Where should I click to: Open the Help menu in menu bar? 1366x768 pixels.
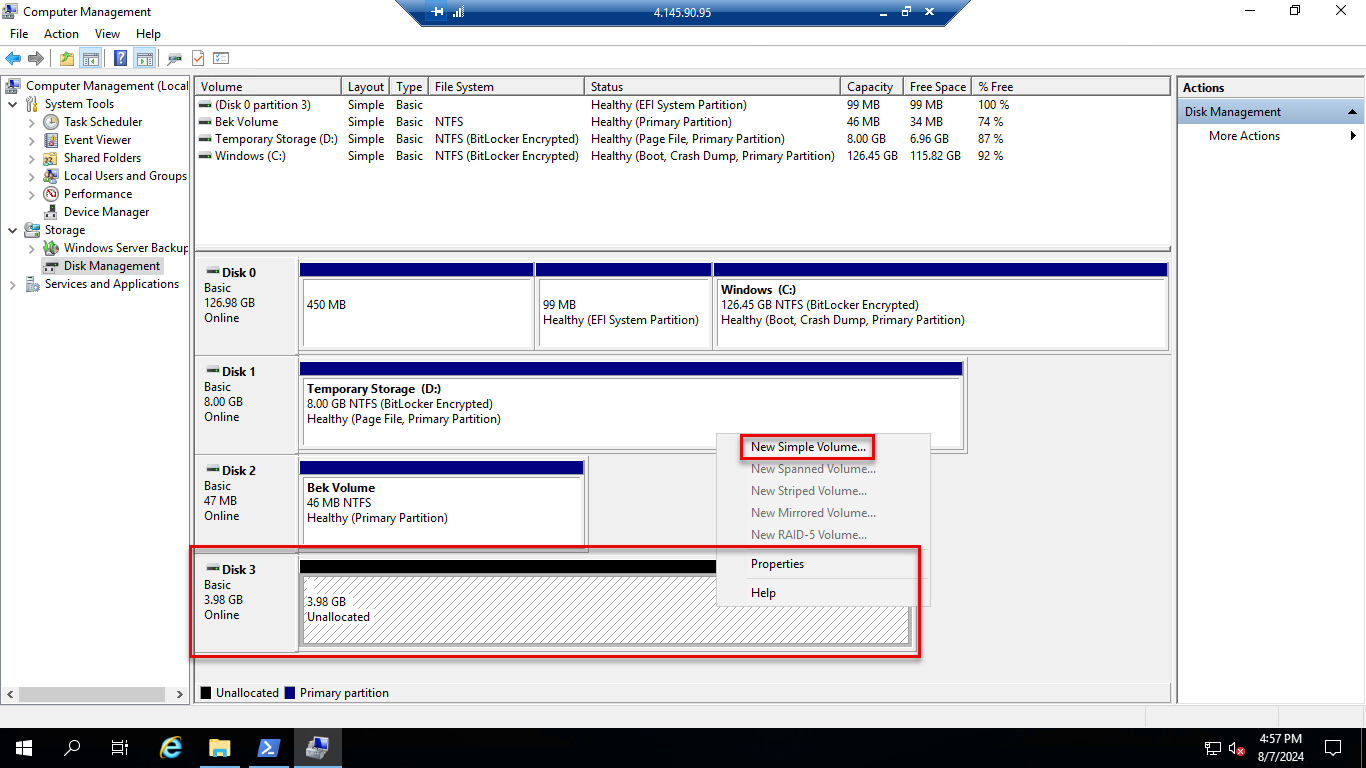tap(148, 34)
